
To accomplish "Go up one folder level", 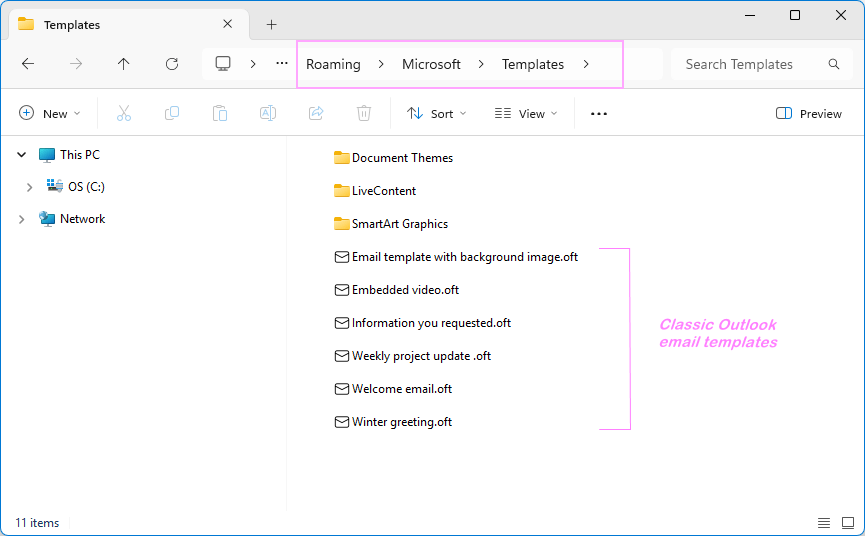I will (x=124, y=64).
